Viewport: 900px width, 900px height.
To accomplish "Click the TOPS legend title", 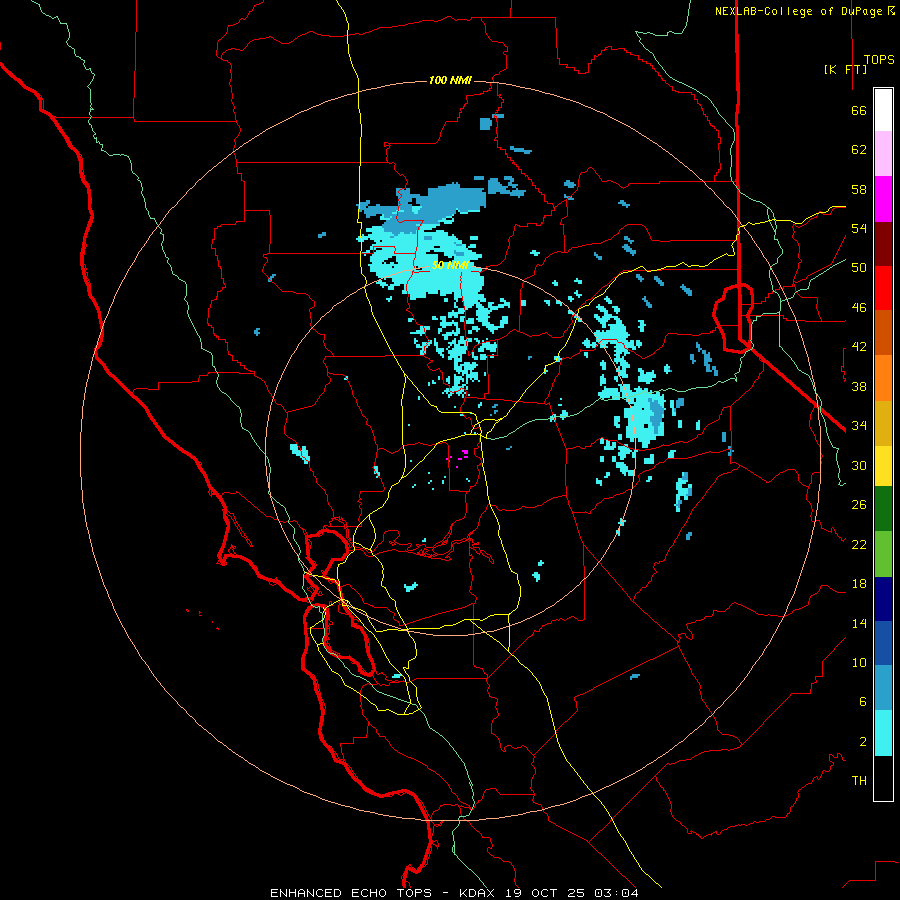I will (879, 60).
